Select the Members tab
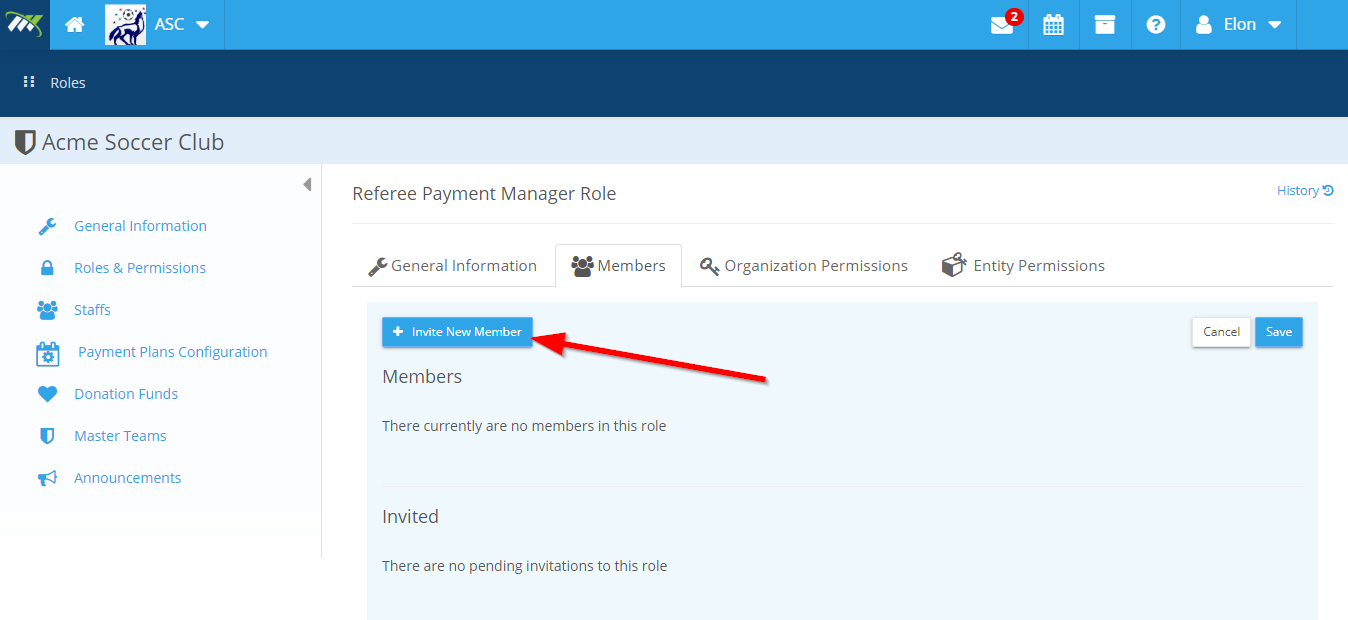Image resolution: width=1348 pixels, height=620 pixels. [x=618, y=266]
